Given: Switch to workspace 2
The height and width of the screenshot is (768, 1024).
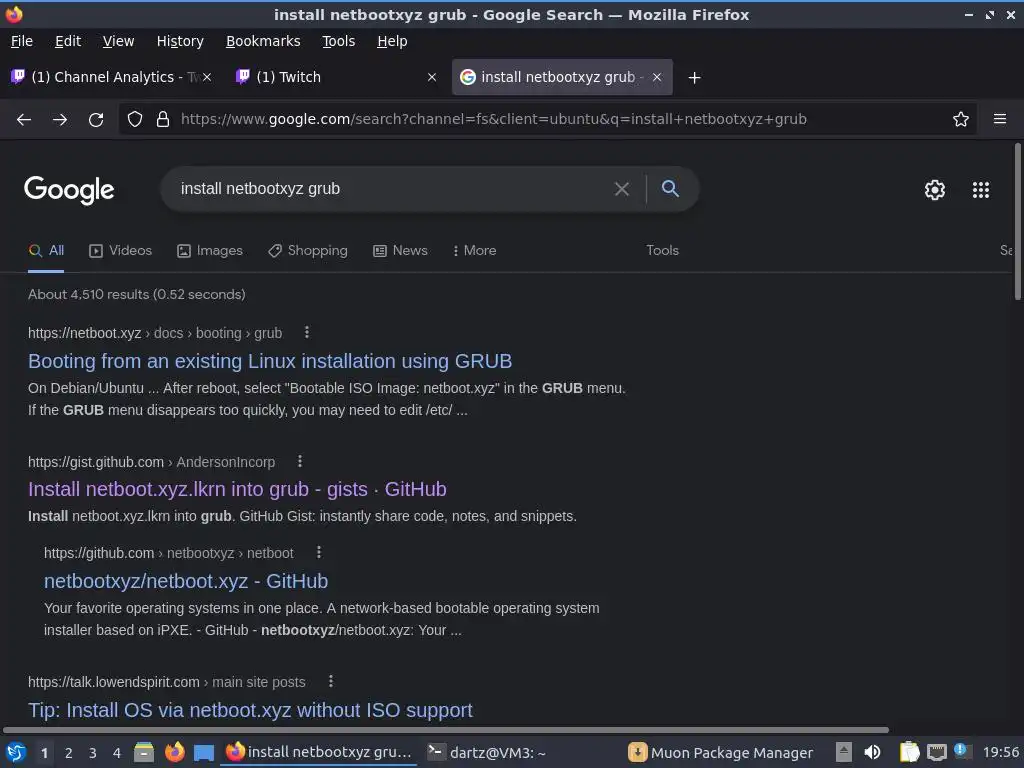Looking at the screenshot, I should [x=69, y=753].
